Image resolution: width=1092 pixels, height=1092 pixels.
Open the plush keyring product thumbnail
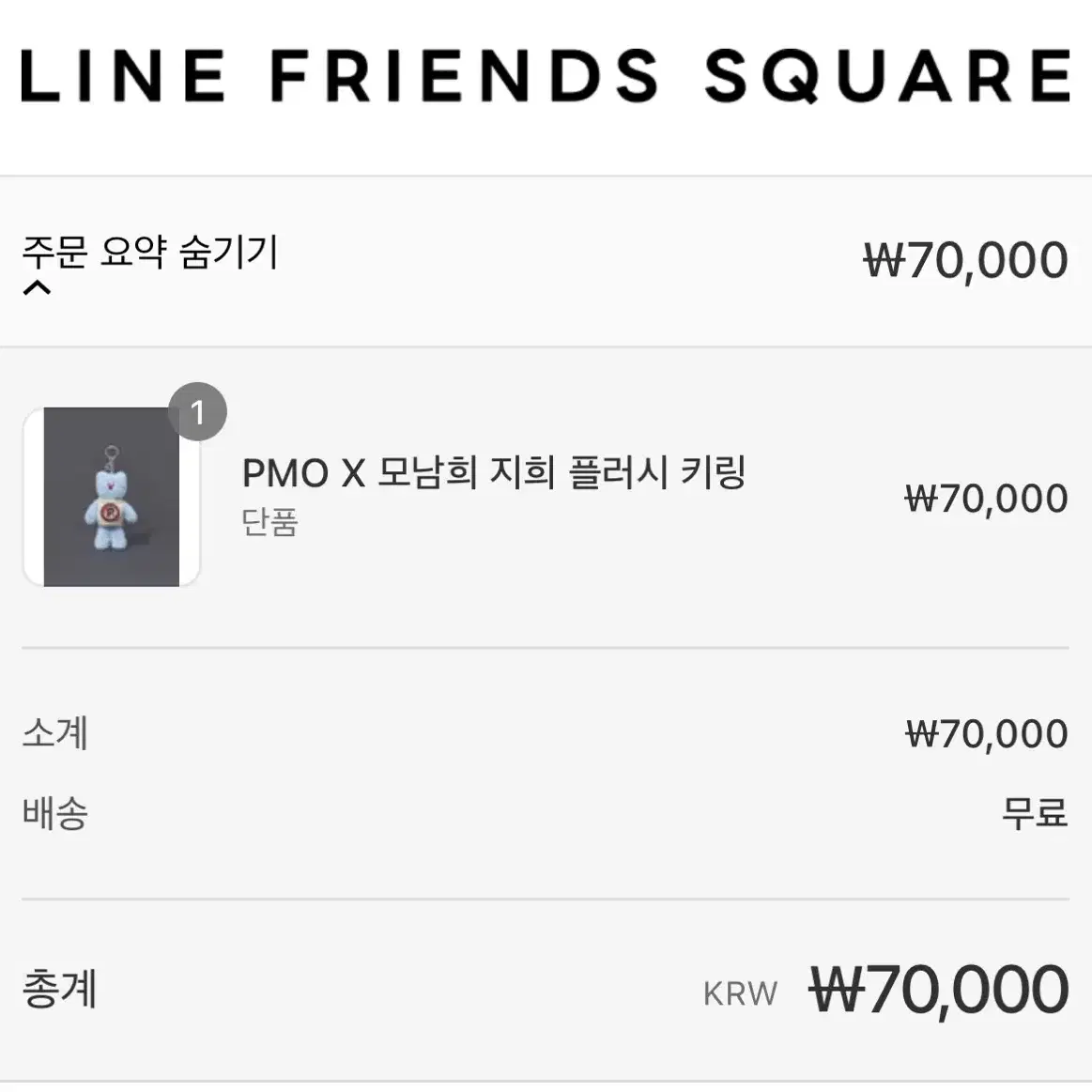[112, 497]
